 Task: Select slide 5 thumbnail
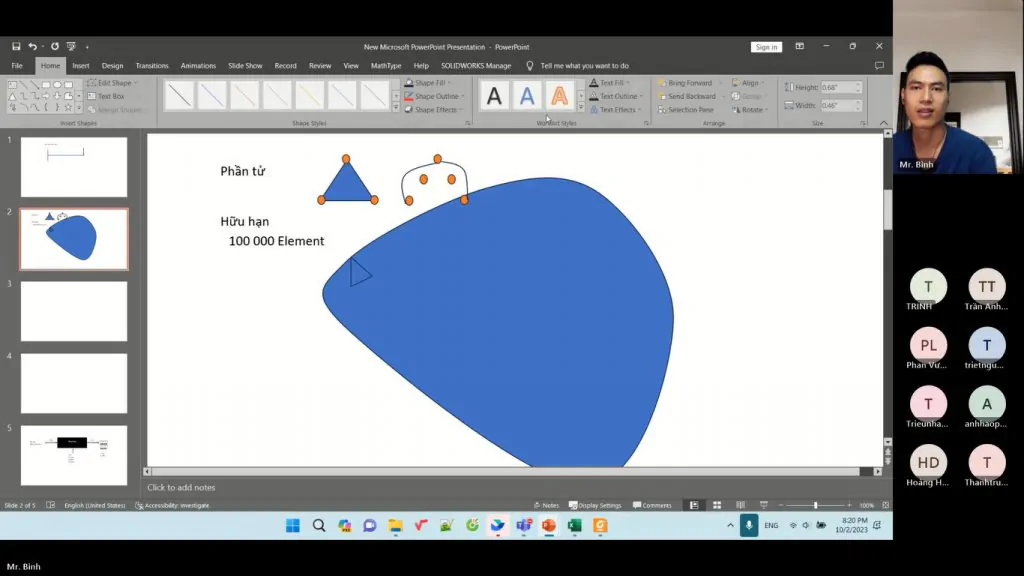[74, 455]
